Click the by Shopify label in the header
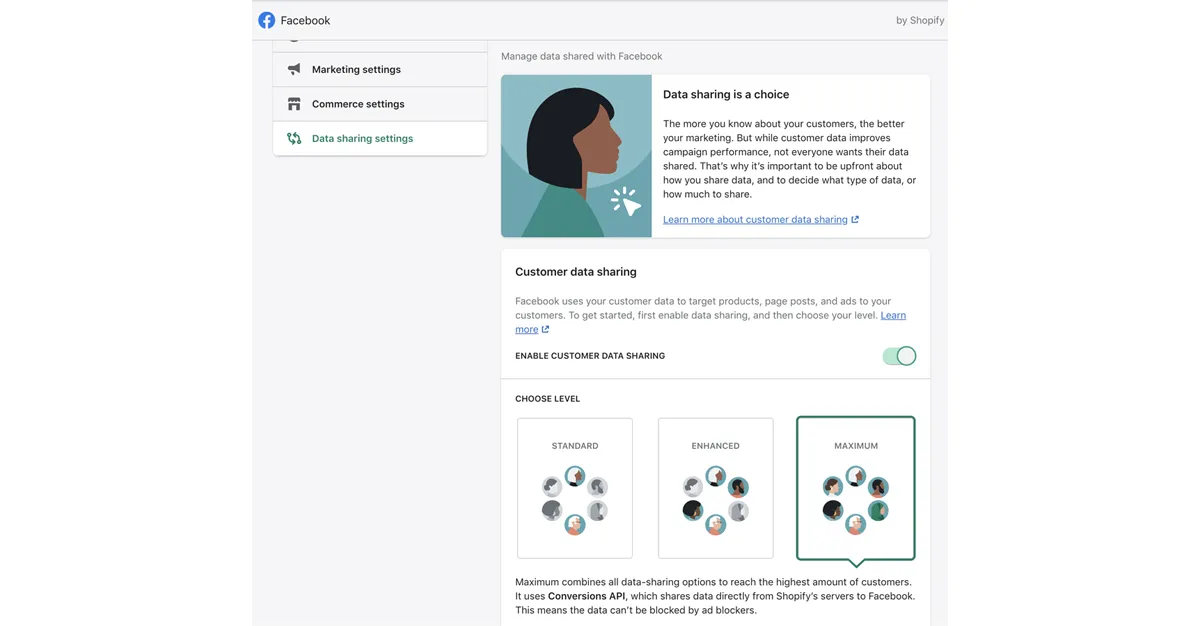This screenshot has height=626, width=1200. click(919, 19)
